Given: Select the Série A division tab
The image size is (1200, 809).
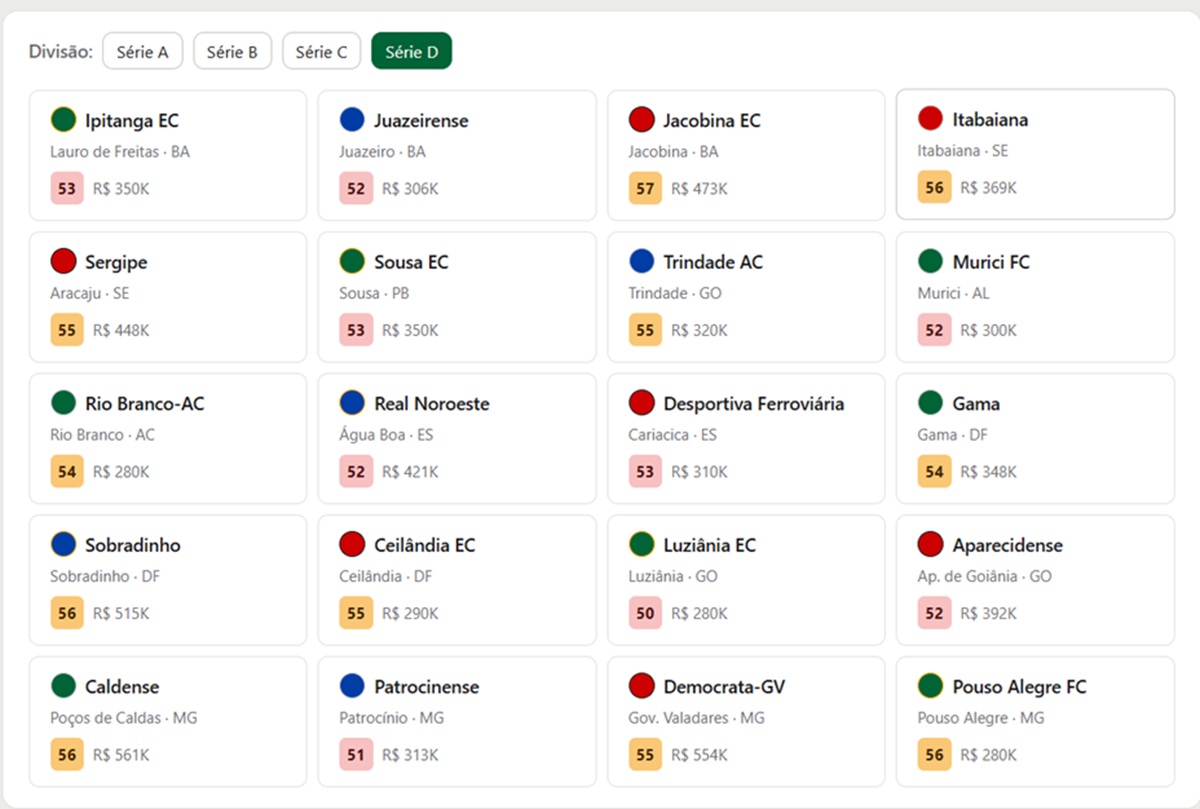Looking at the screenshot, I should click(142, 51).
